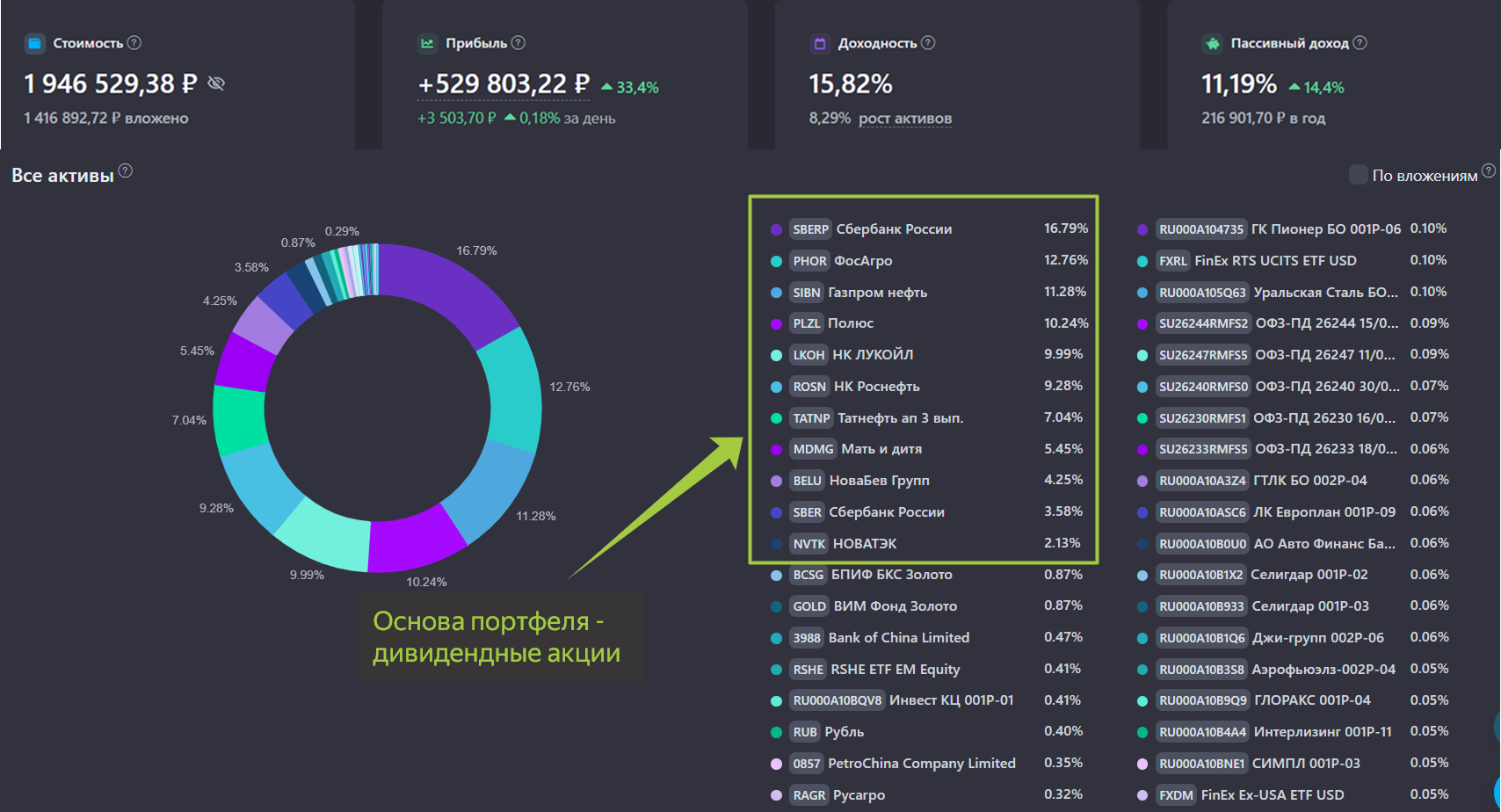Open PLZL Полюс asset row
The height and width of the screenshot is (812, 1501).
pos(929,323)
